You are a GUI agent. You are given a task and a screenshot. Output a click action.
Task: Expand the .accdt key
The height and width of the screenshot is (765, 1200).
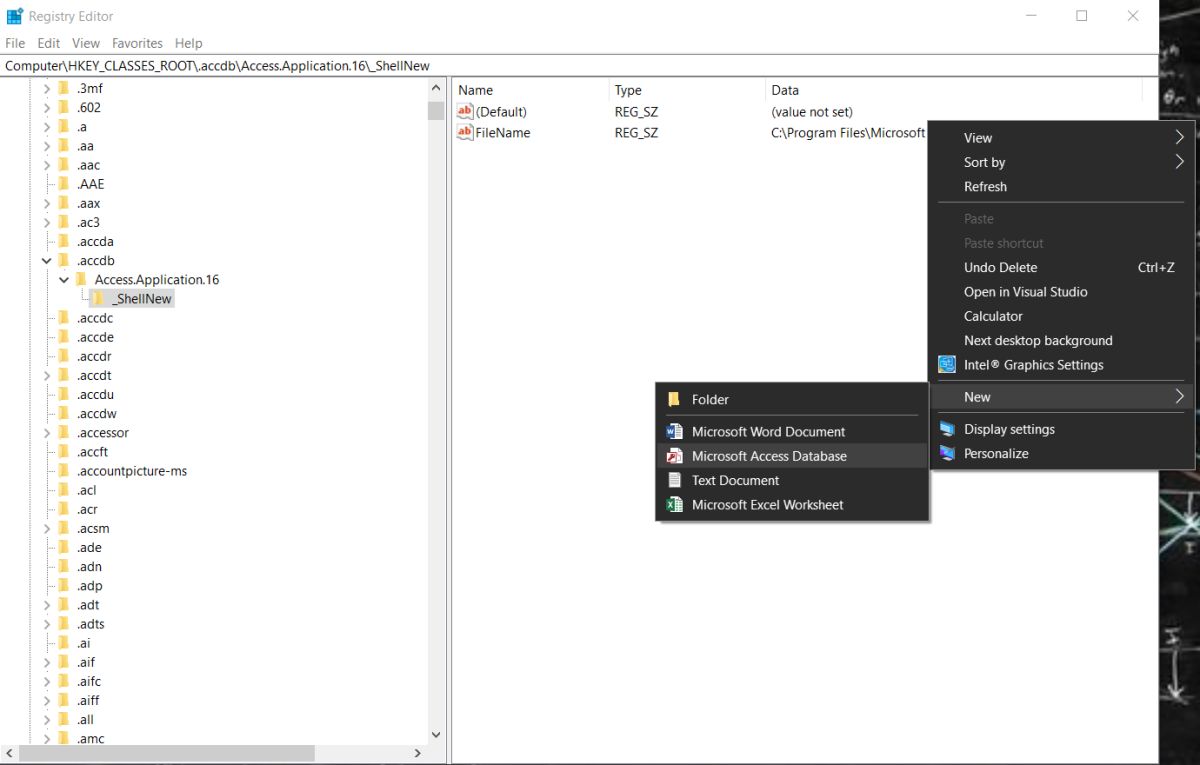tap(46, 375)
